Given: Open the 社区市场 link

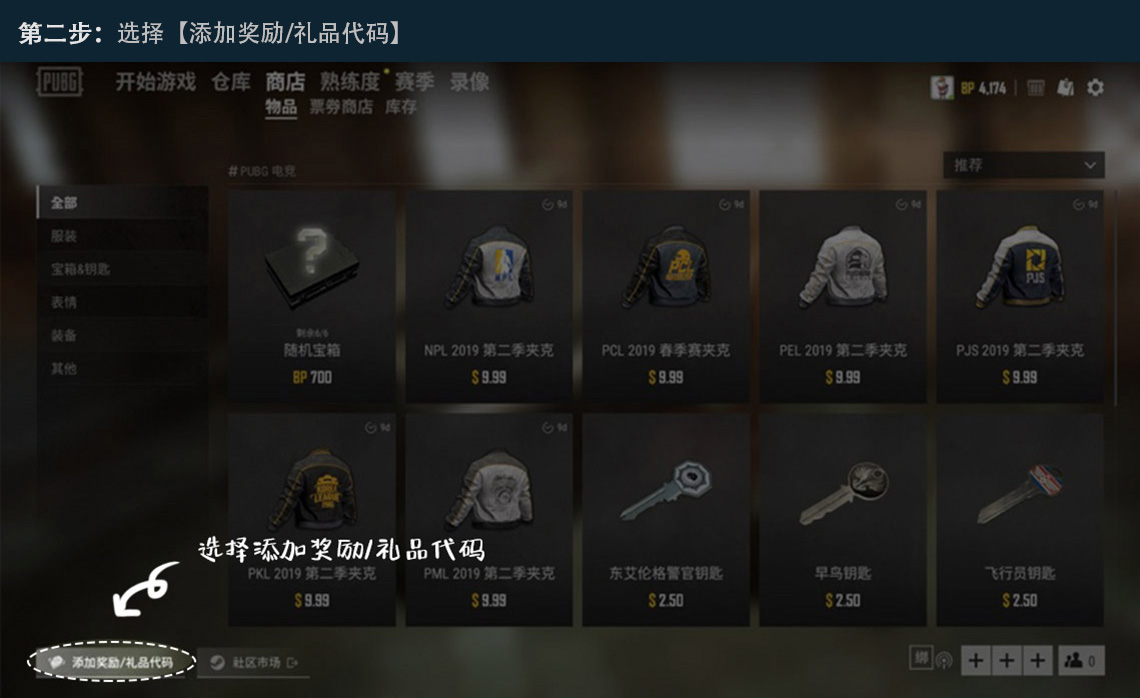Looking at the screenshot, I should click(x=254, y=662).
